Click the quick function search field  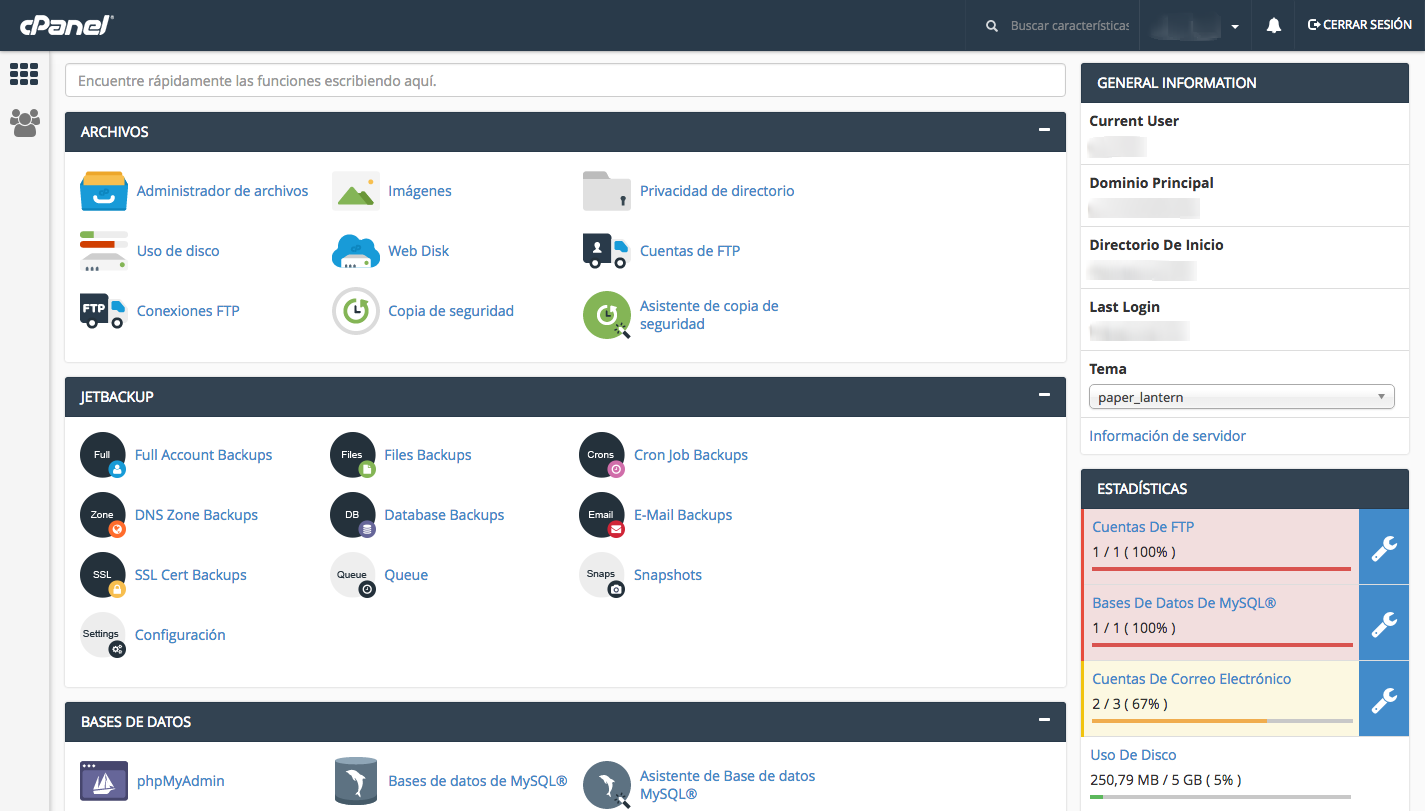point(565,80)
